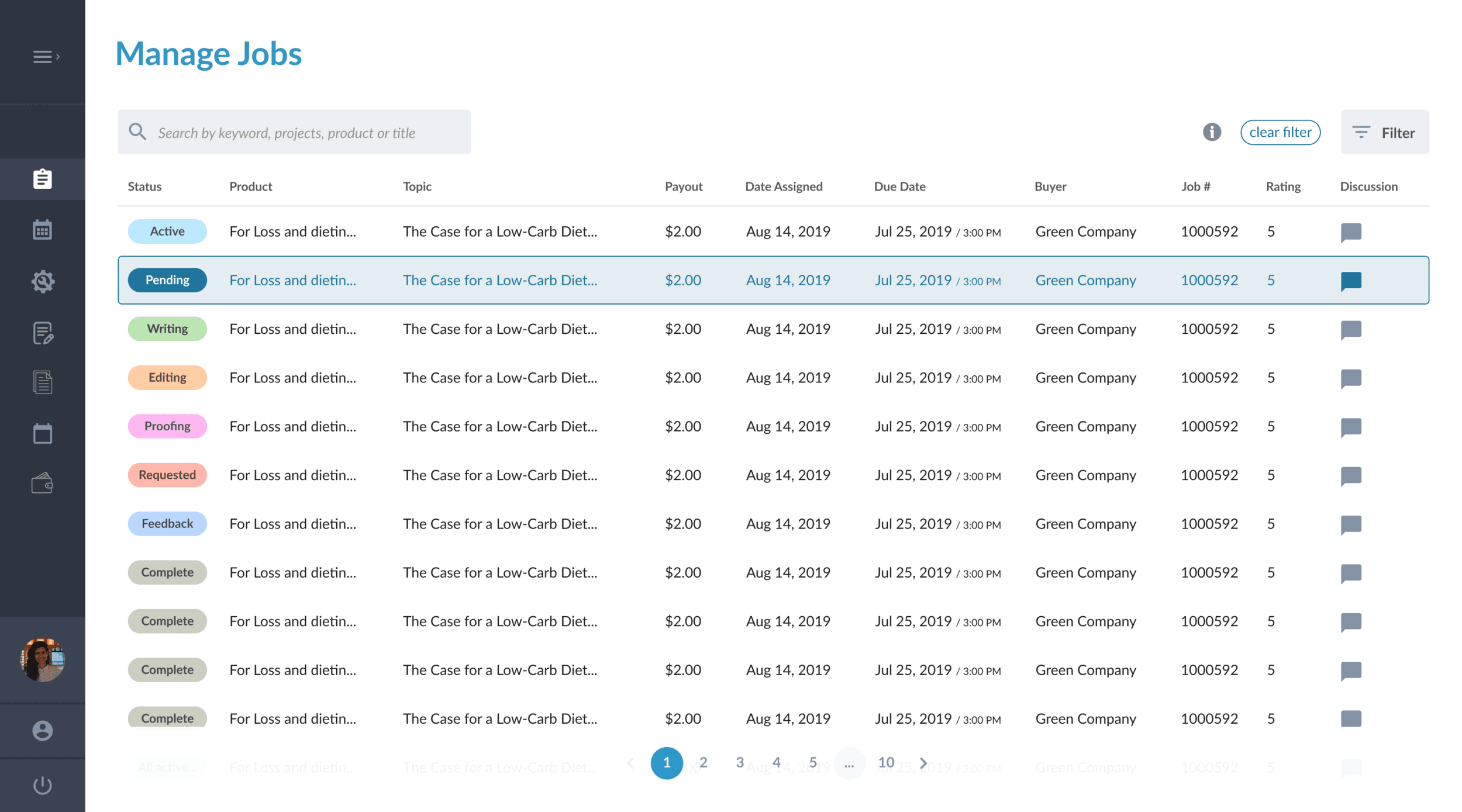Click the power logout icon
The height and width of the screenshot is (812, 1462).
(42, 785)
